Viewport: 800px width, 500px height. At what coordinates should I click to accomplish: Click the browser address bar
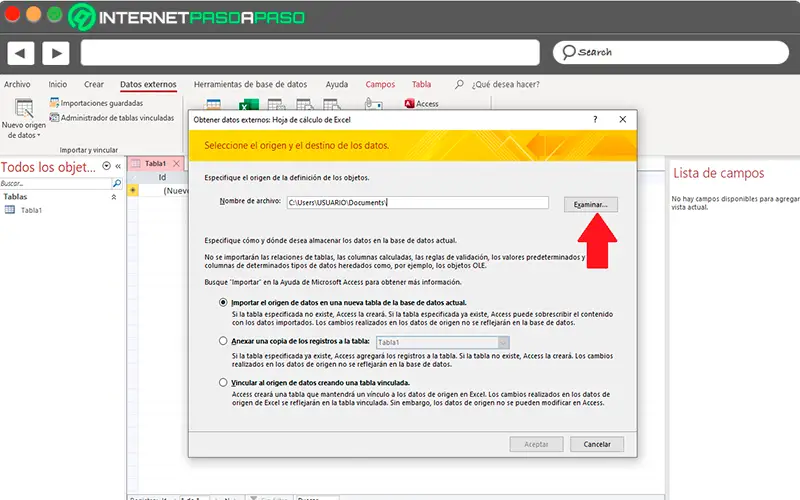click(x=310, y=53)
